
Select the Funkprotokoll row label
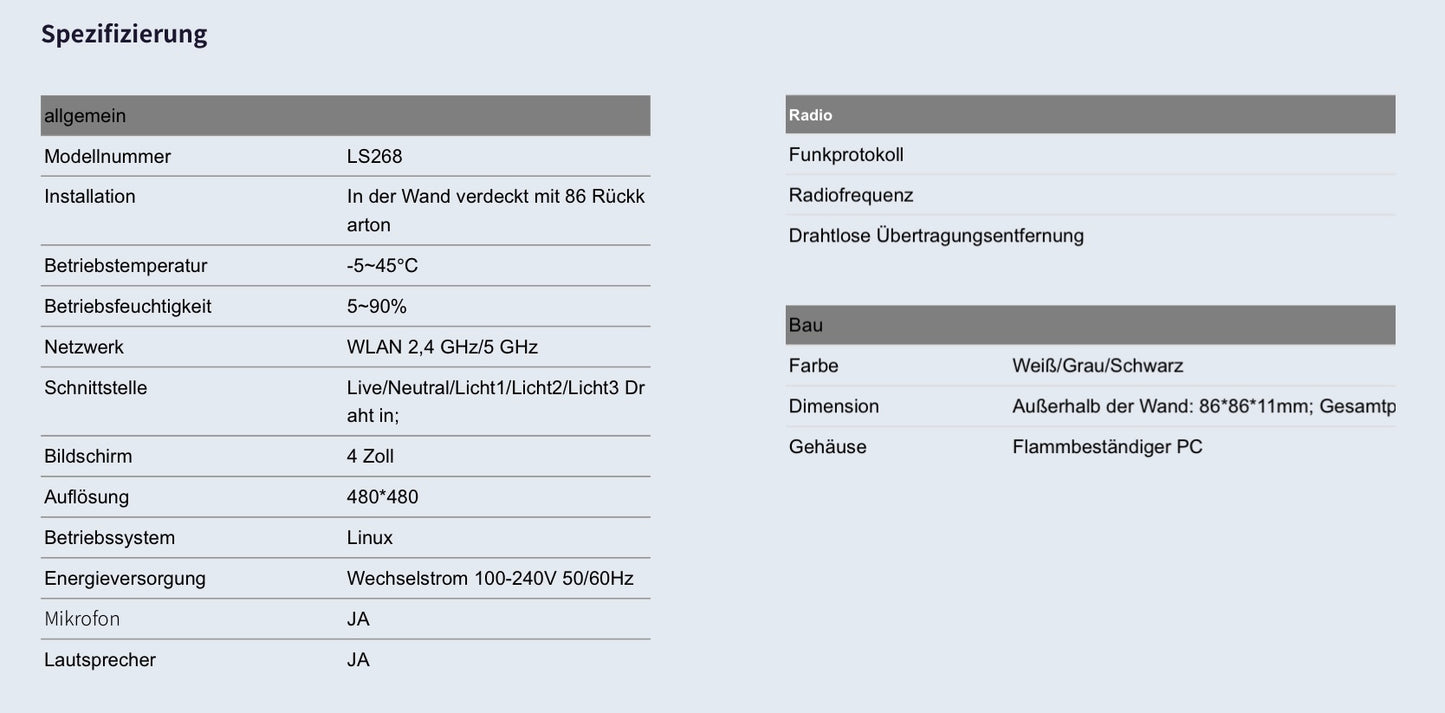pos(846,155)
